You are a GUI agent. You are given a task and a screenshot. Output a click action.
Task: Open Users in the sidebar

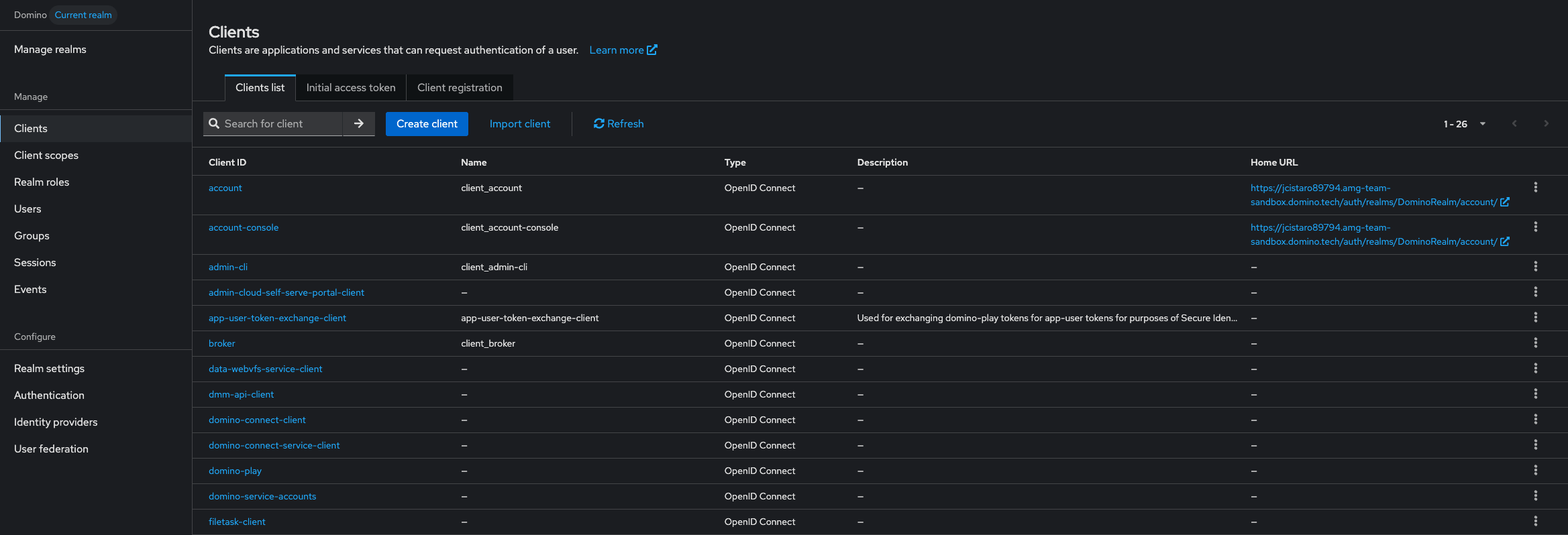pos(96,209)
